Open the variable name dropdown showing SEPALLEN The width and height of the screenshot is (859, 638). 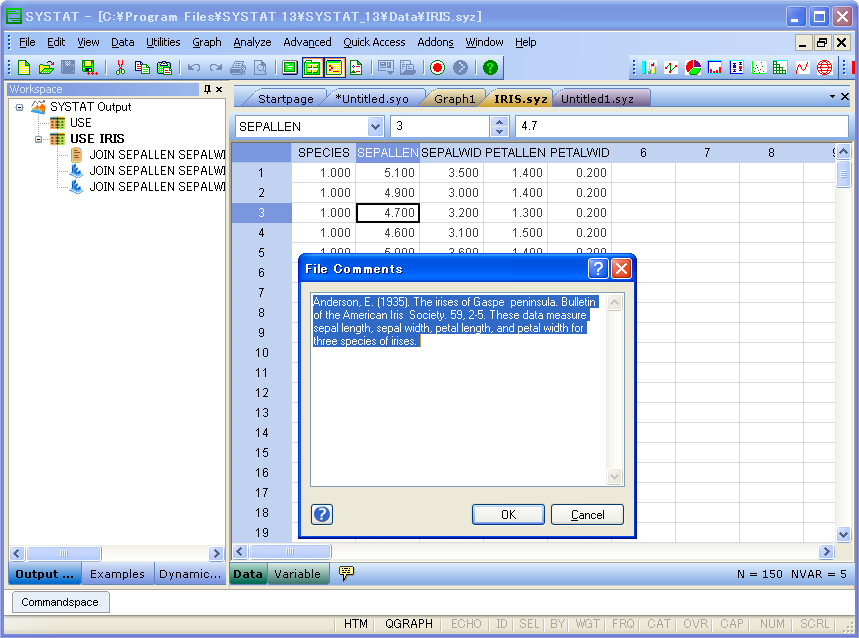(375, 127)
